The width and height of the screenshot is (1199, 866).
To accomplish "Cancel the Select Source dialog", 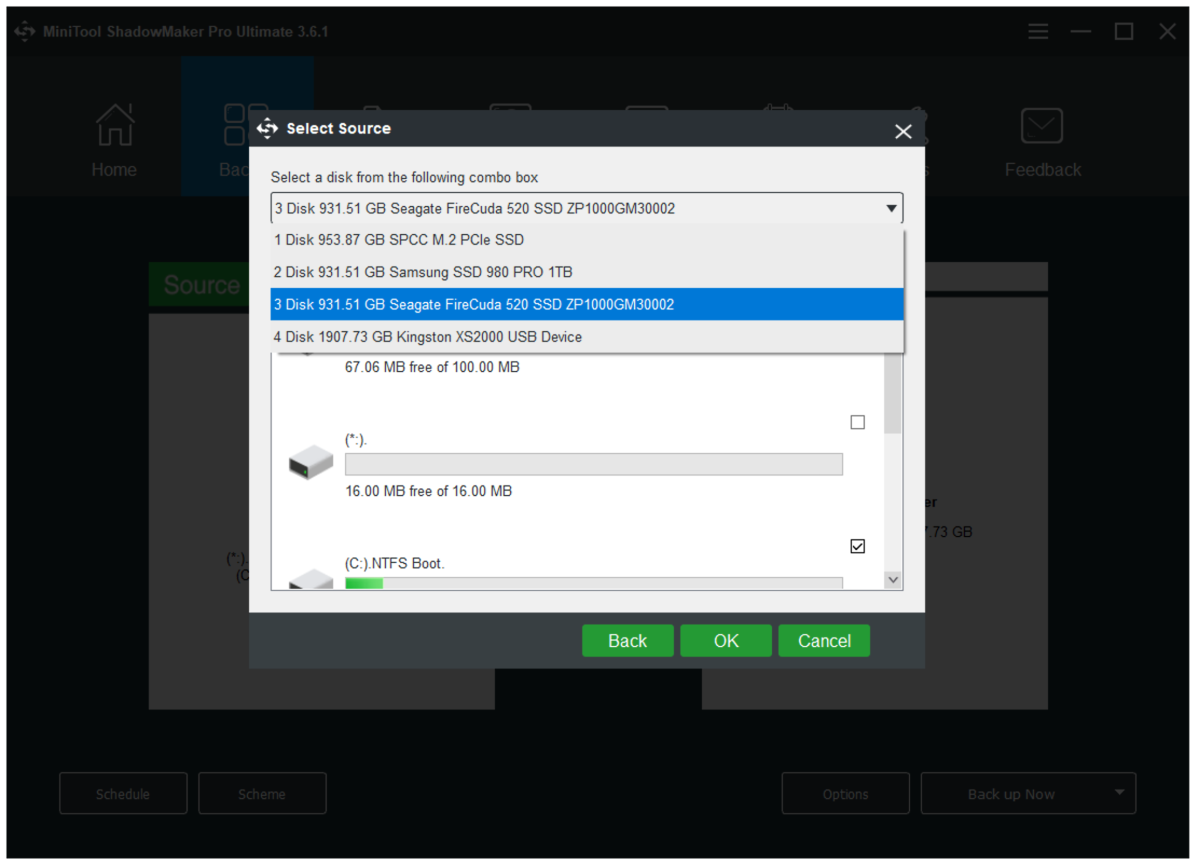I will point(824,641).
